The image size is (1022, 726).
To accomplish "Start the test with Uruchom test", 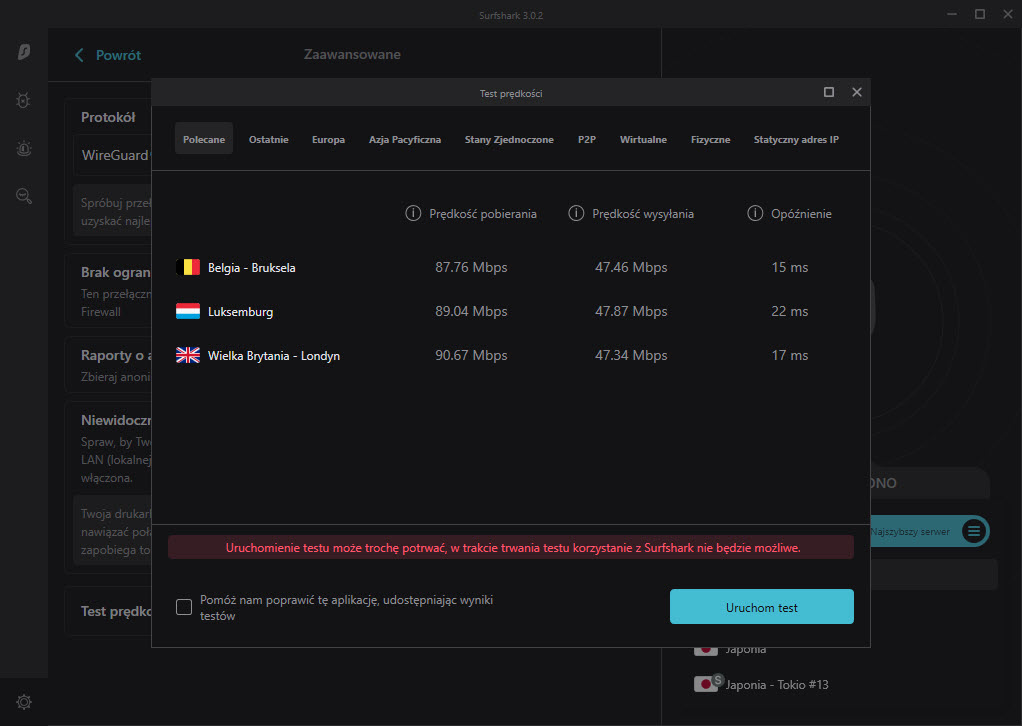I will click(x=762, y=607).
